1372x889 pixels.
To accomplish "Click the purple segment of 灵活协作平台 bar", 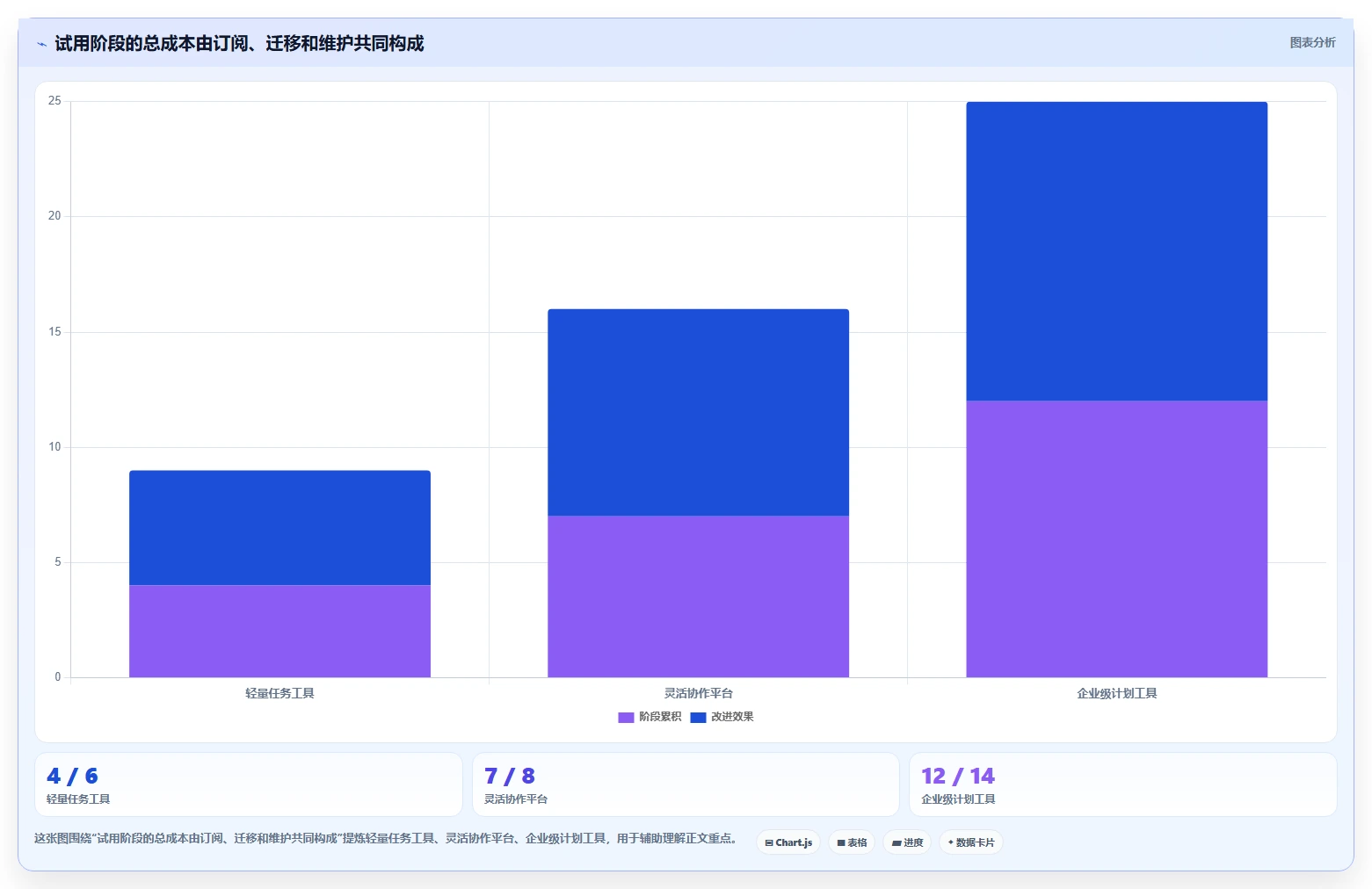I will (x=698, y=596).
